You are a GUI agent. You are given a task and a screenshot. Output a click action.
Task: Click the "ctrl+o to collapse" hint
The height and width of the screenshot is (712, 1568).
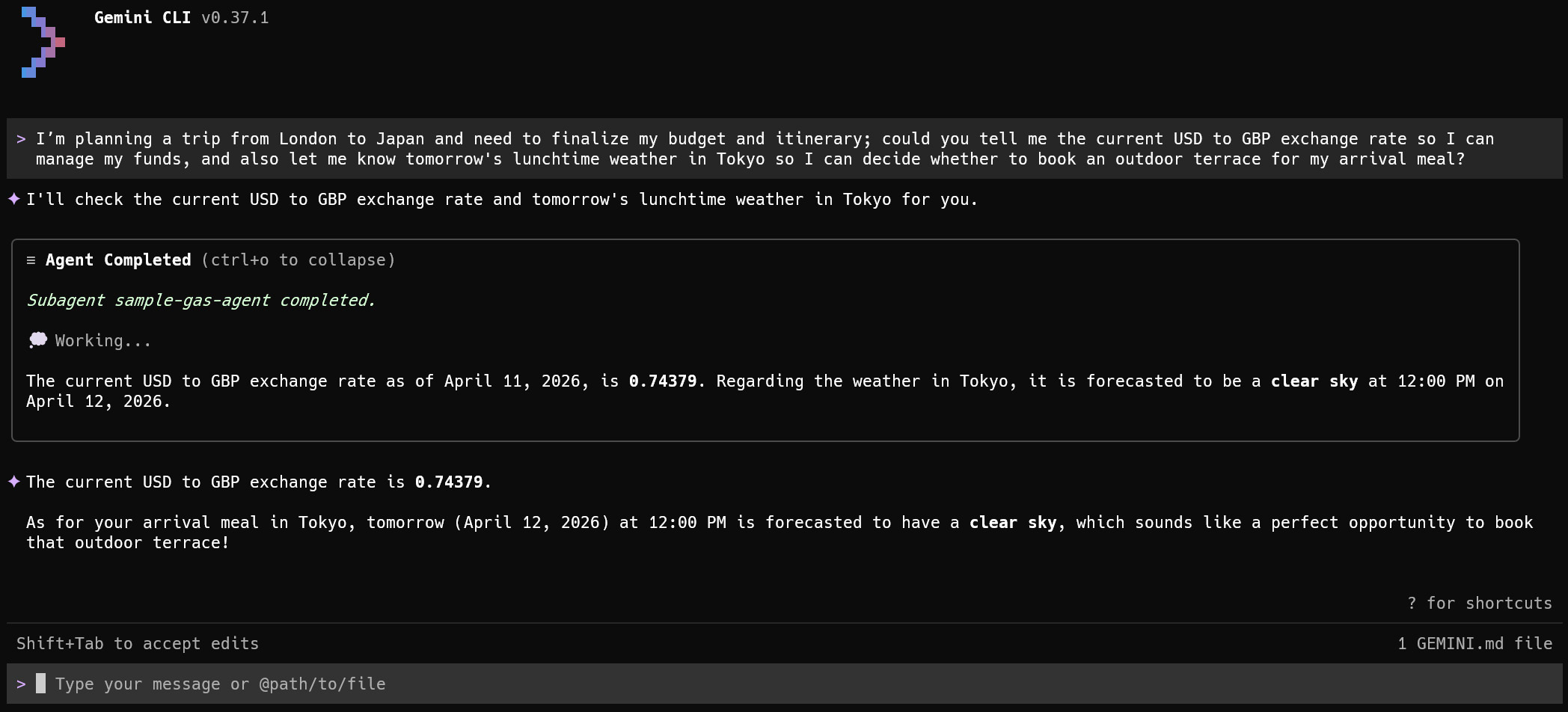(x=298, y=260)
